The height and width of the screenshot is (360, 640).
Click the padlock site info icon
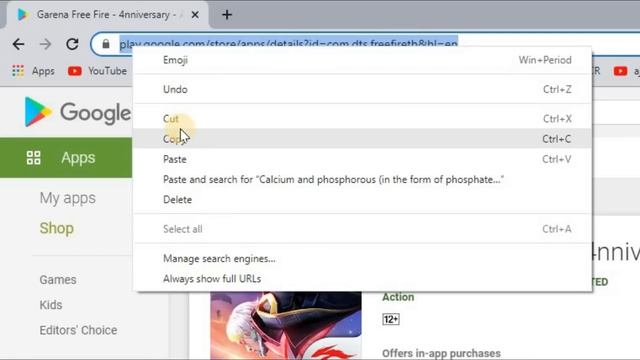[106, 44]
